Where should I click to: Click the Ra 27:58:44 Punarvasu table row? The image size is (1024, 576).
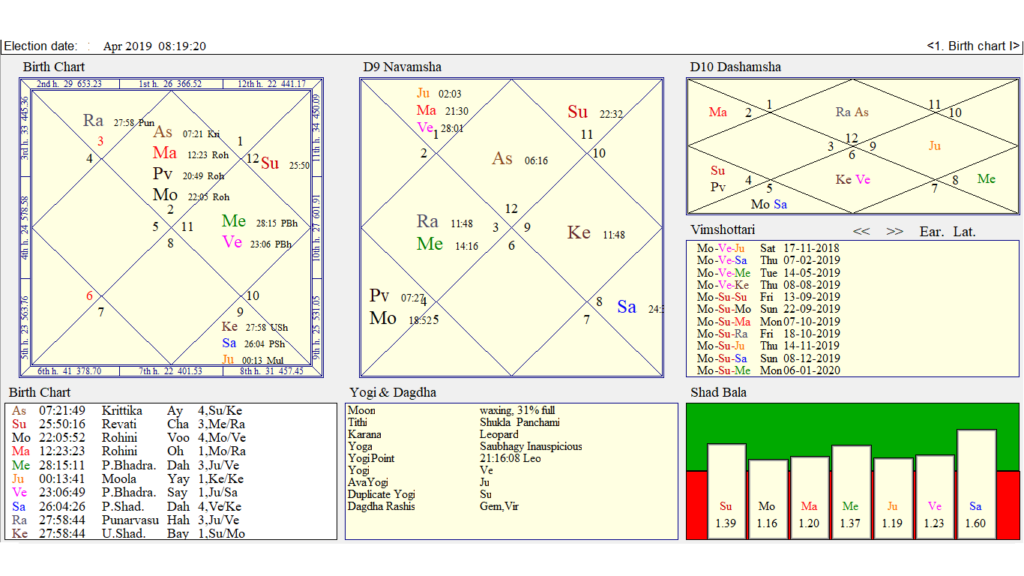[125, 520]
